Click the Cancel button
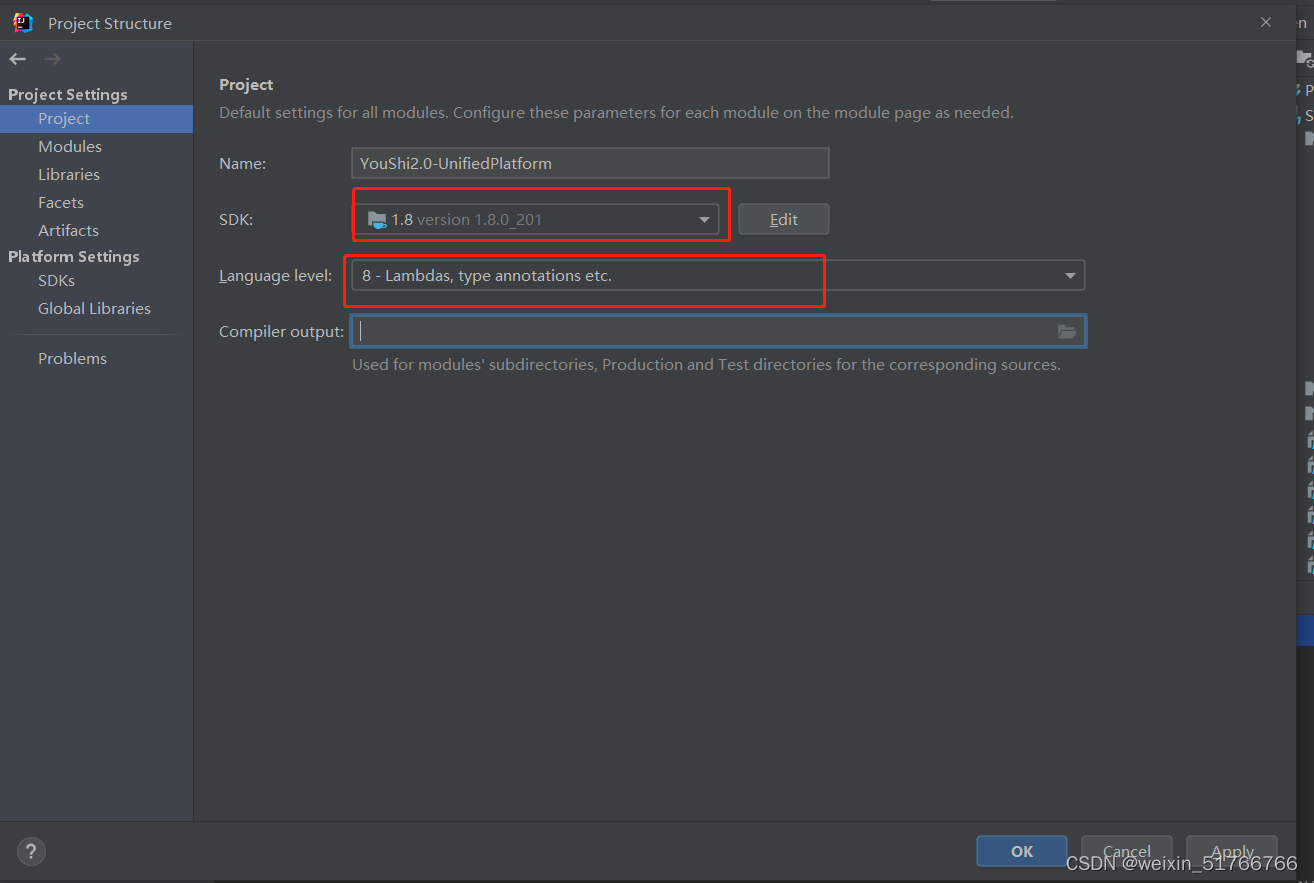Screen dimensions: 1314x883 pyautogui.click(x=1126, y=851)
